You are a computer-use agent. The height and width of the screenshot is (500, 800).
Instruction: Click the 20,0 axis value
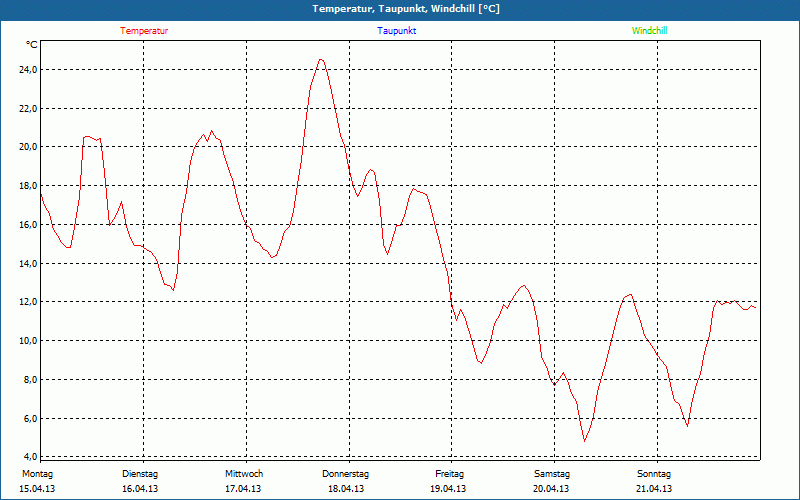click(28, 146)
